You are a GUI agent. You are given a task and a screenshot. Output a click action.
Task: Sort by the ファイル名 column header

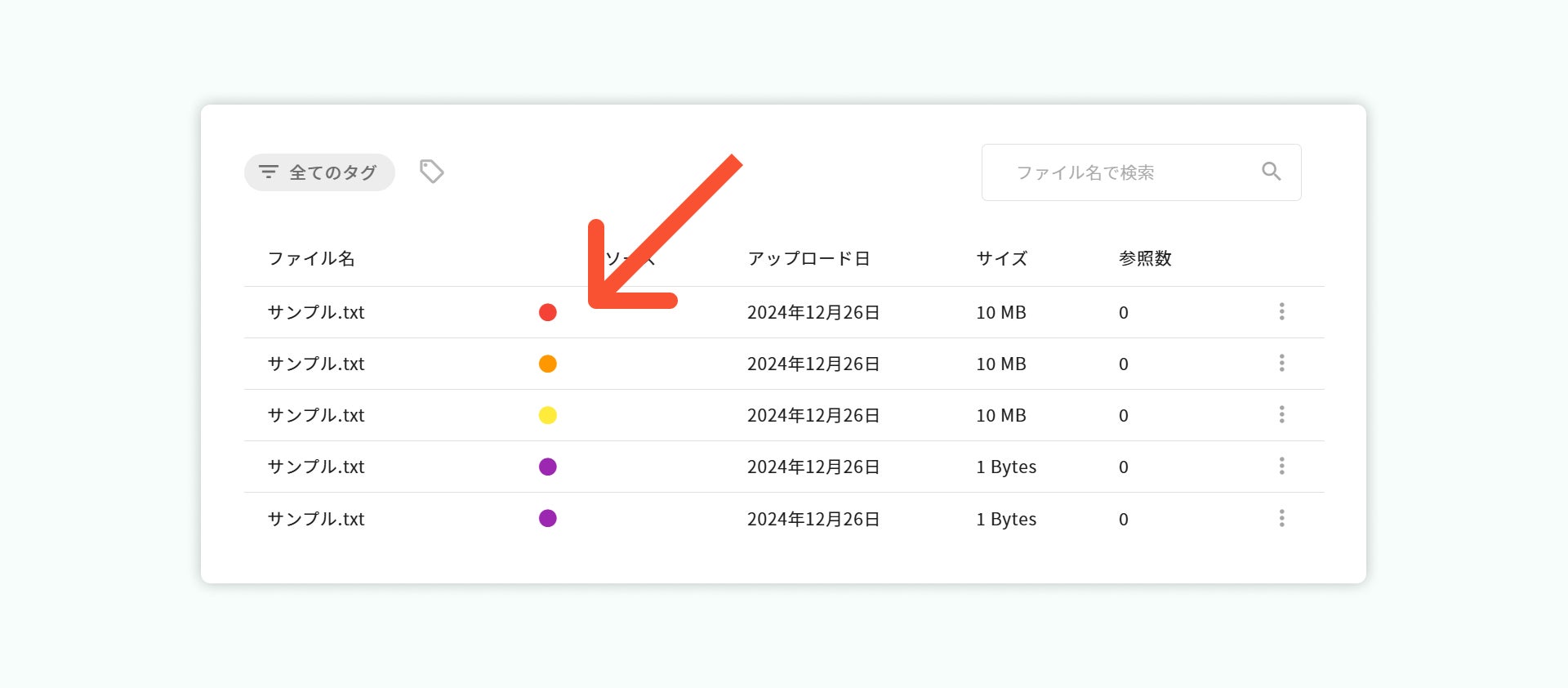(311, 259)
